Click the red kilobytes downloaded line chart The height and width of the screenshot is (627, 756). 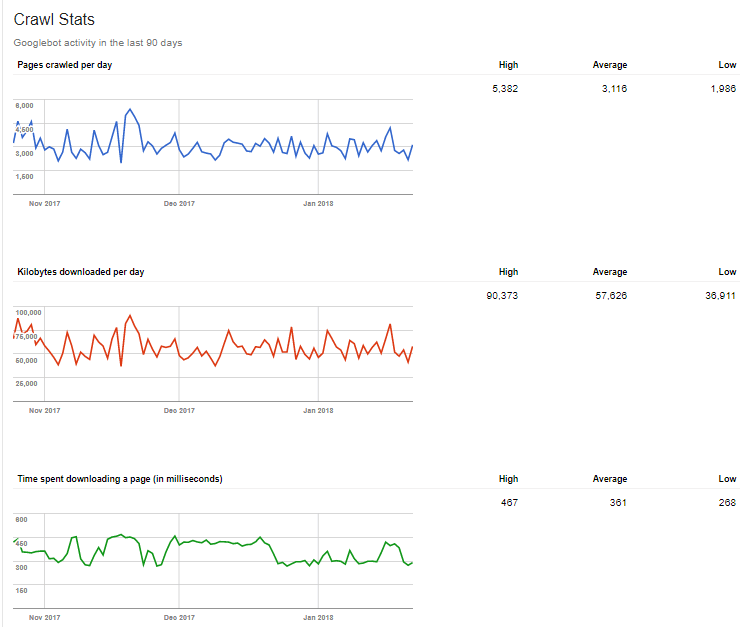tap(213, 354)
